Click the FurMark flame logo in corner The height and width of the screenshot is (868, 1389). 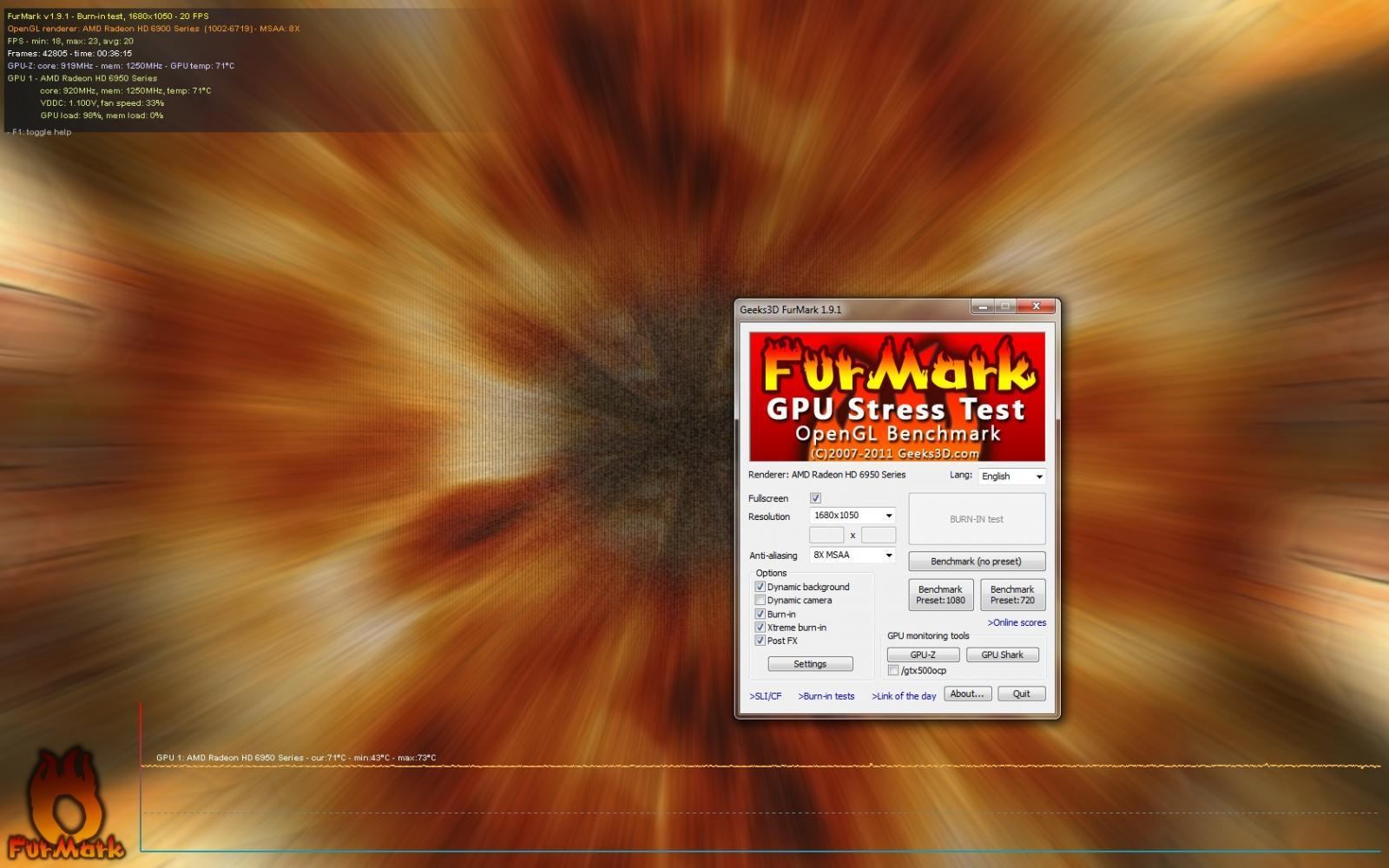[x=65, y=803]
